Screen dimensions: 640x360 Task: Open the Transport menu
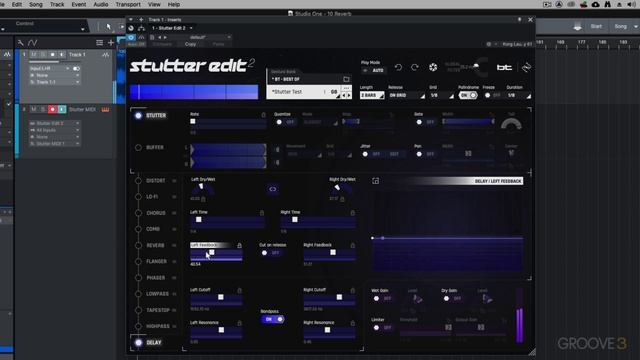click(x=128, y=4)
